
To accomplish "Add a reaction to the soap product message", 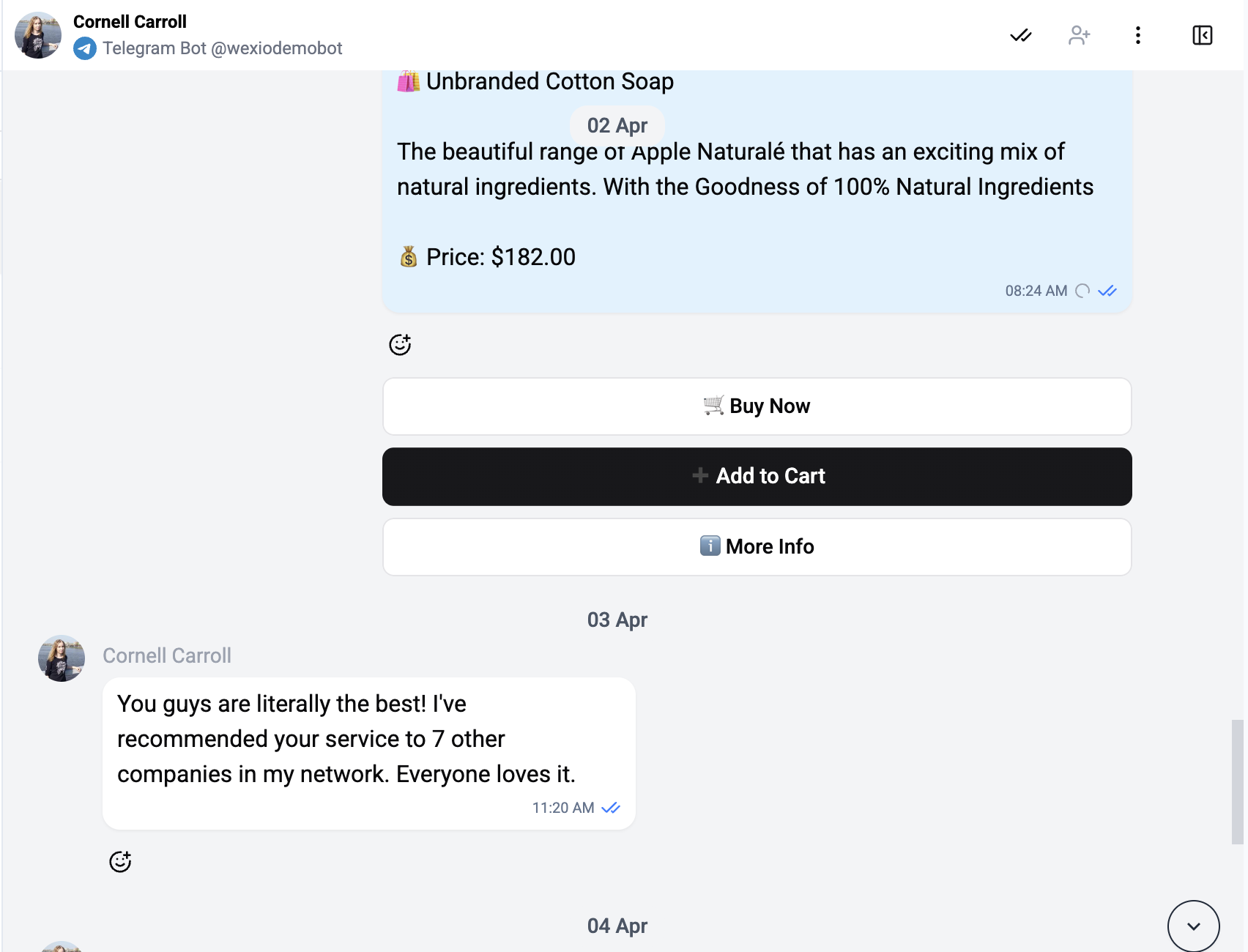I will [400, 344].
